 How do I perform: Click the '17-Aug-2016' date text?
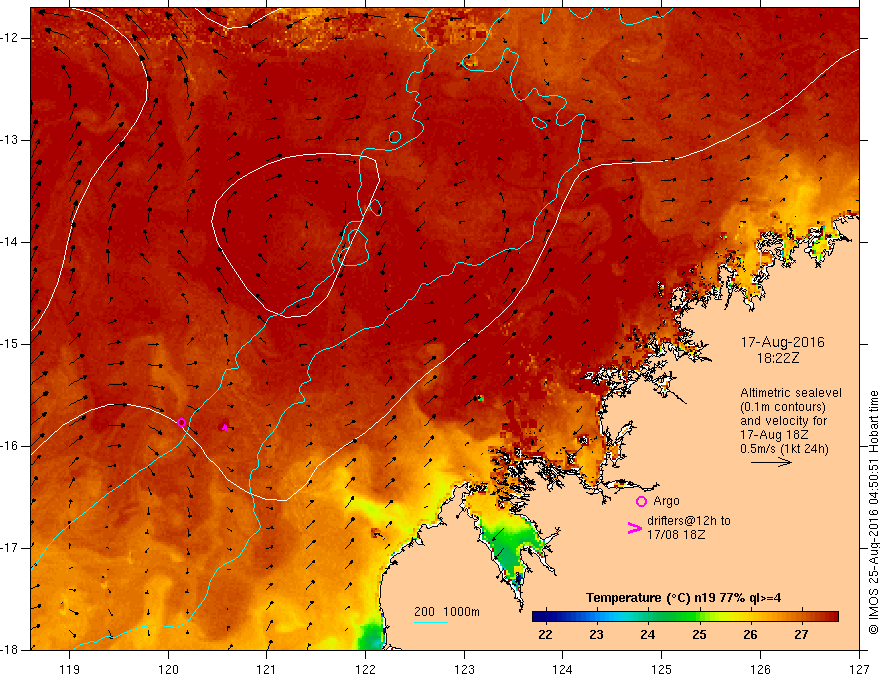(x=782, y=342)
